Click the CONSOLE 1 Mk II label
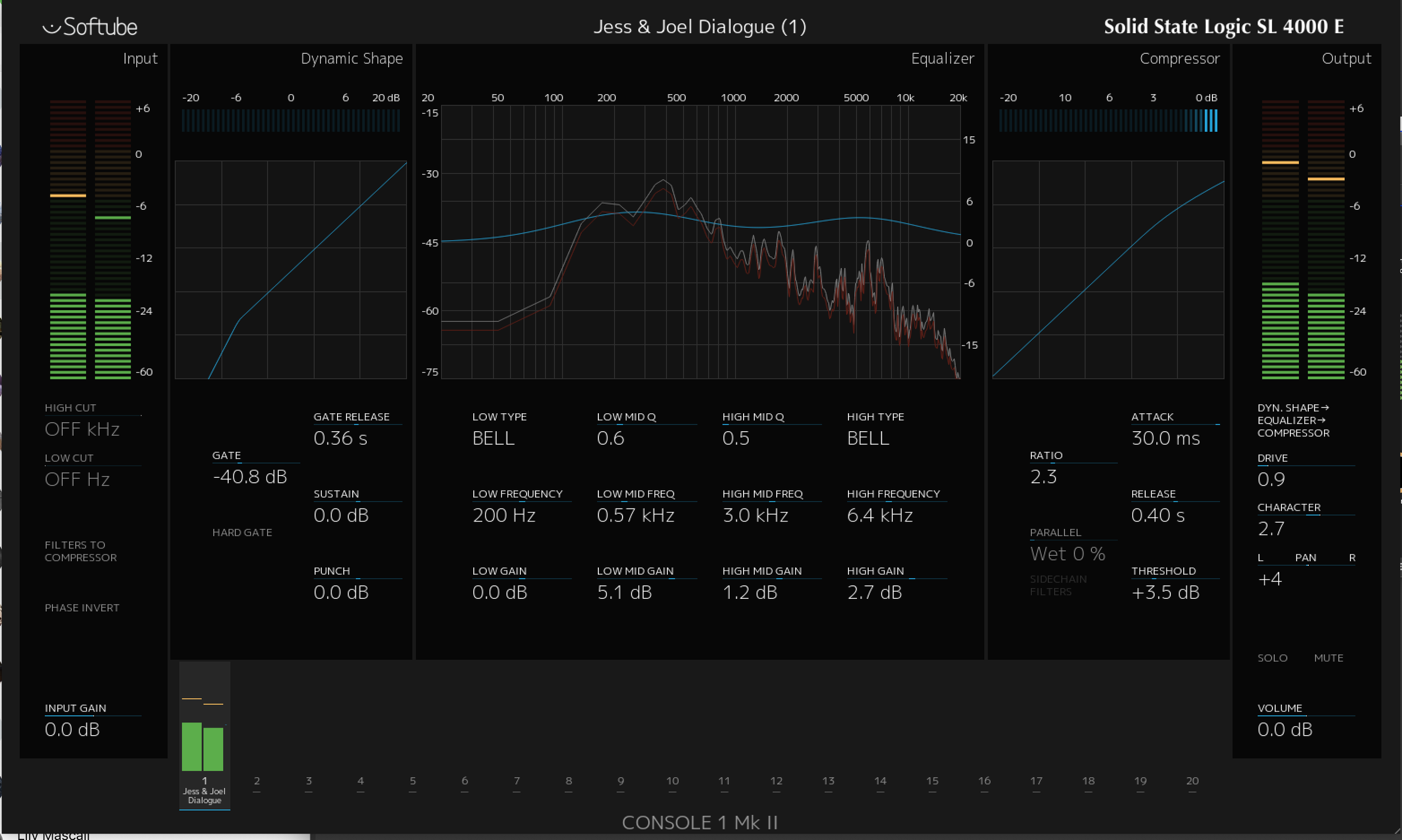This screenshot has width=1402, height=840. tap(700, 823)
